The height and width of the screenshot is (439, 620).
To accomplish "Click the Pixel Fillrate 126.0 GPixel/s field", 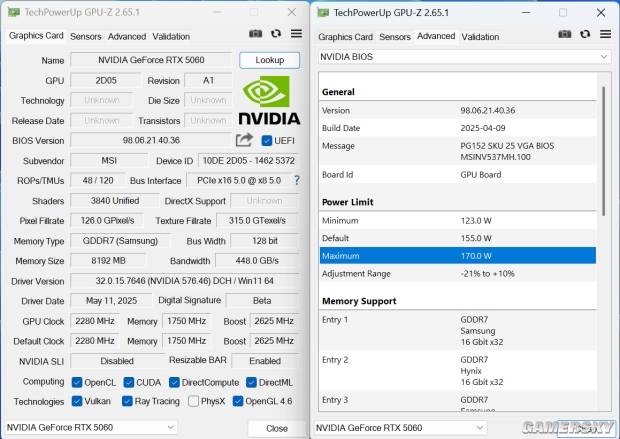I will pyautogui.click(x=107, y=221).
